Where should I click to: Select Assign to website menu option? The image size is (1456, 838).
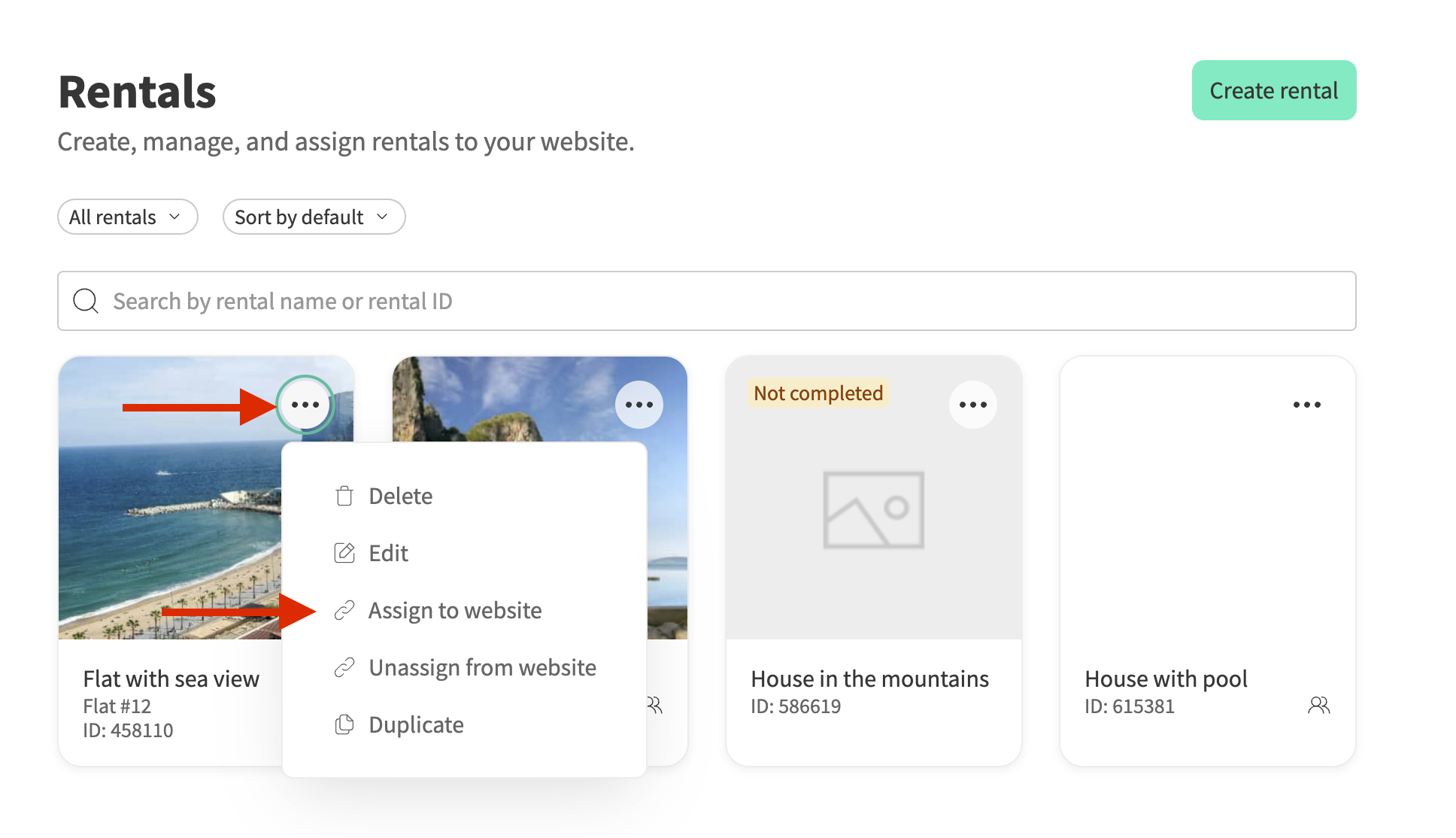454,610
